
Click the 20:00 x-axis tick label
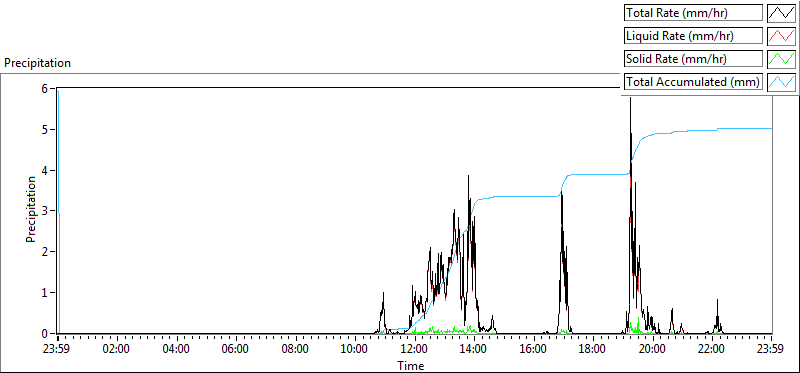click(653, 350)
